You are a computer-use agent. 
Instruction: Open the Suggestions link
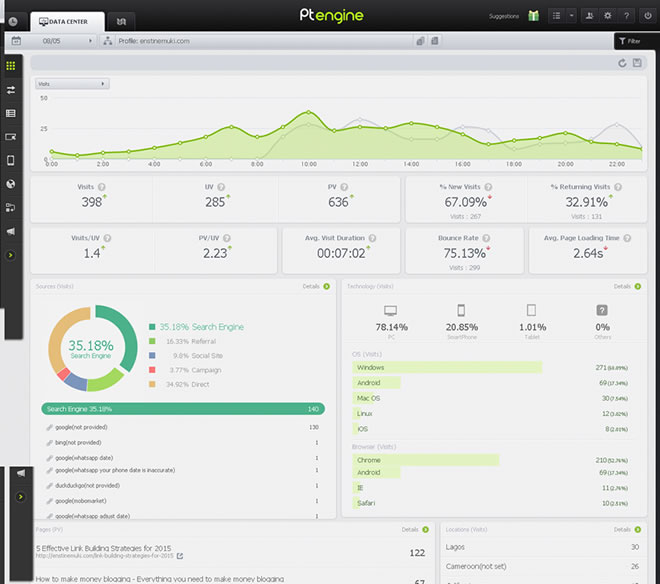tap(503, 16)
